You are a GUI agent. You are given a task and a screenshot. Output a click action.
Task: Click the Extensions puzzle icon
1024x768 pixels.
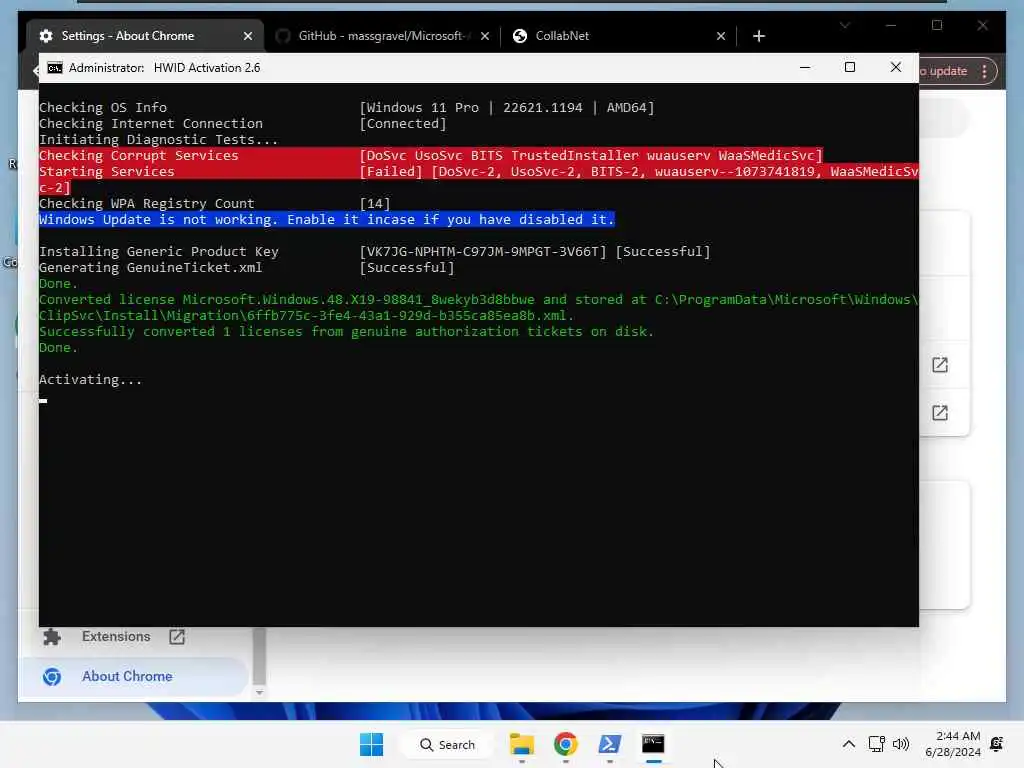52,637
